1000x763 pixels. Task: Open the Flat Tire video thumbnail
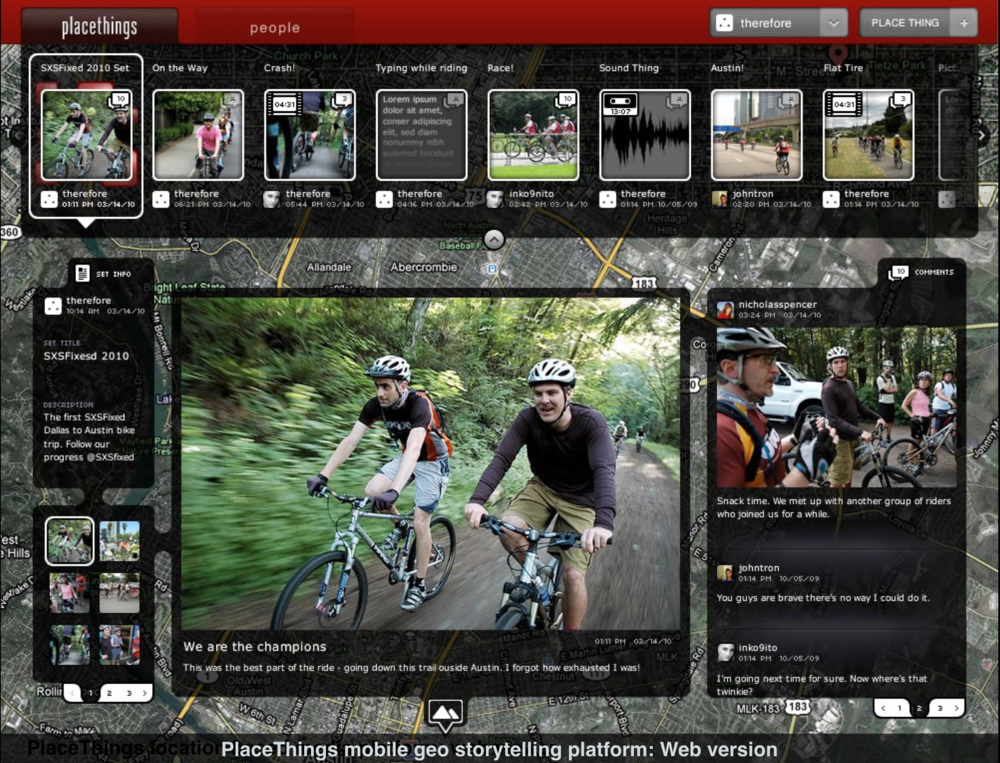(x=869, y=135)
